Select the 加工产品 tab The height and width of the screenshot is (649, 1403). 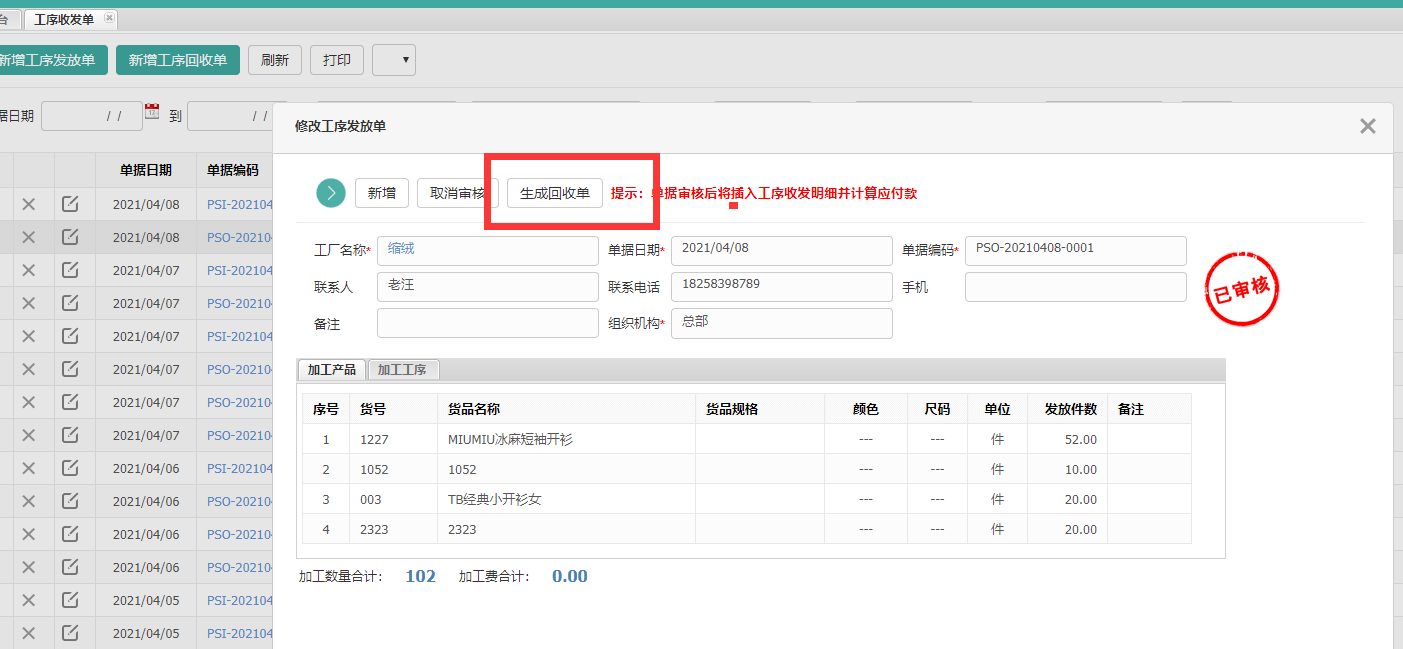[331, 369]
